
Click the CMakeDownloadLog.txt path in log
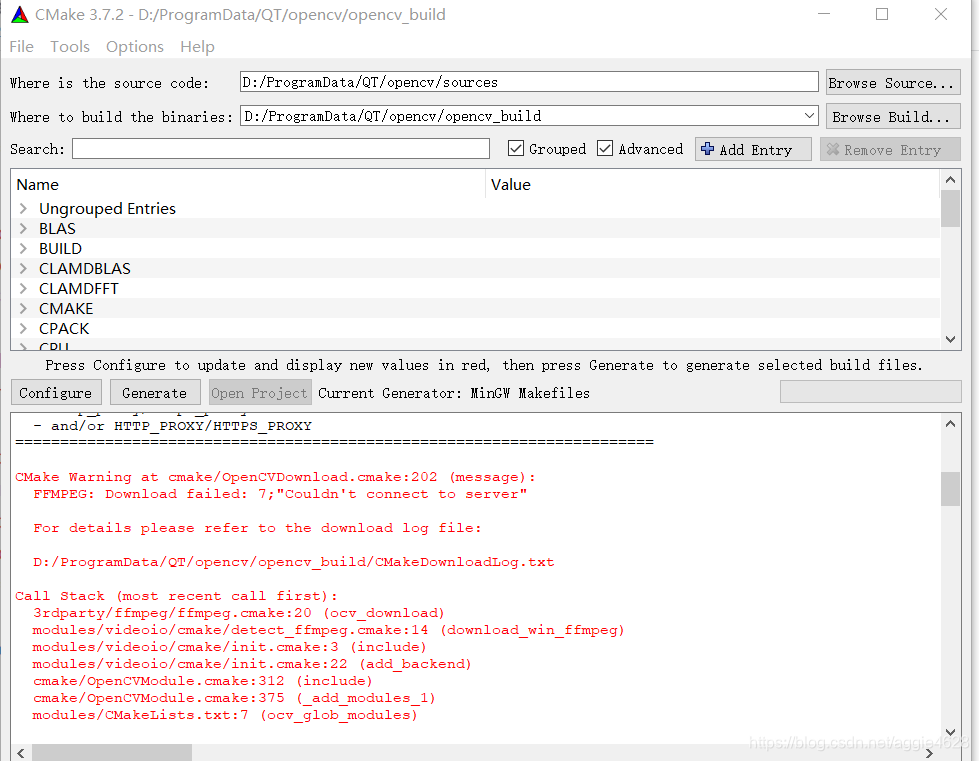[x=293, y=562]
